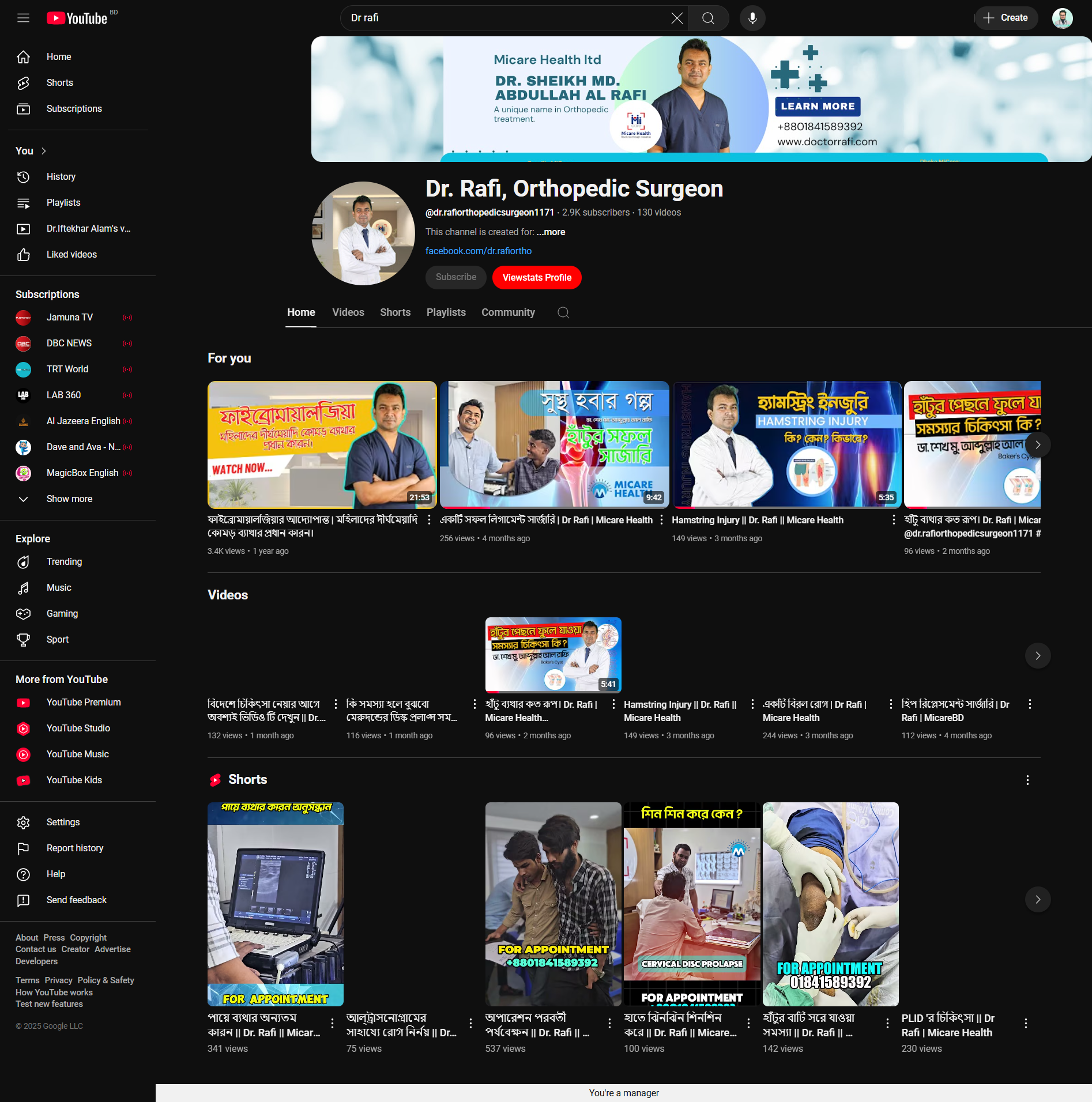This screenshot has height=1102, width=1092.
Task: Open options for Fibromyalgia video
Action: click(x=429, y=520)
